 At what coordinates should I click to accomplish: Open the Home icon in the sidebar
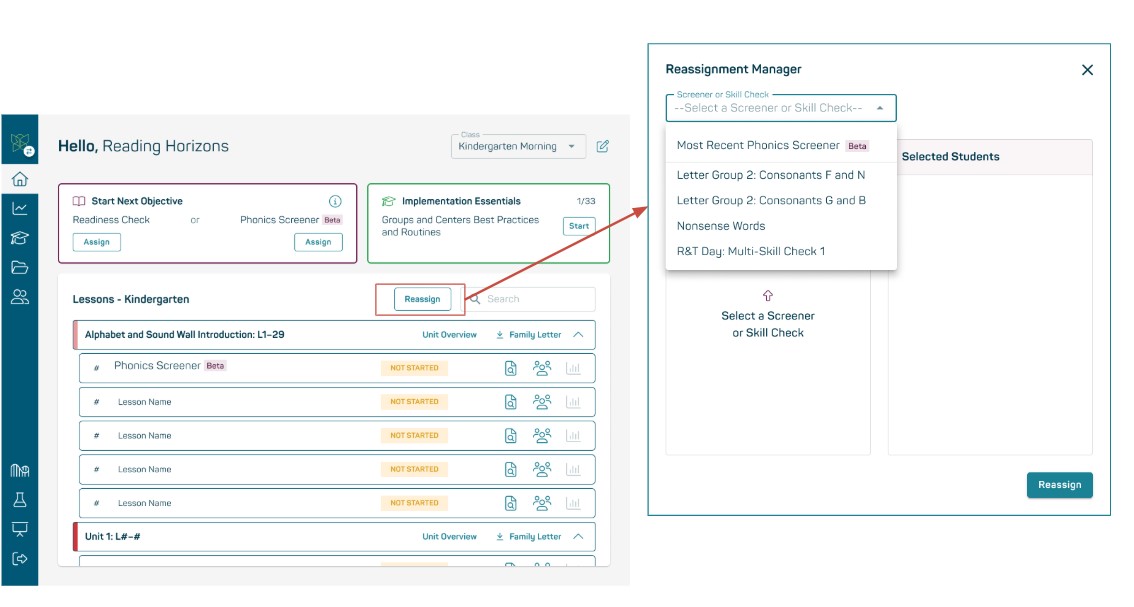pos(20,179)
